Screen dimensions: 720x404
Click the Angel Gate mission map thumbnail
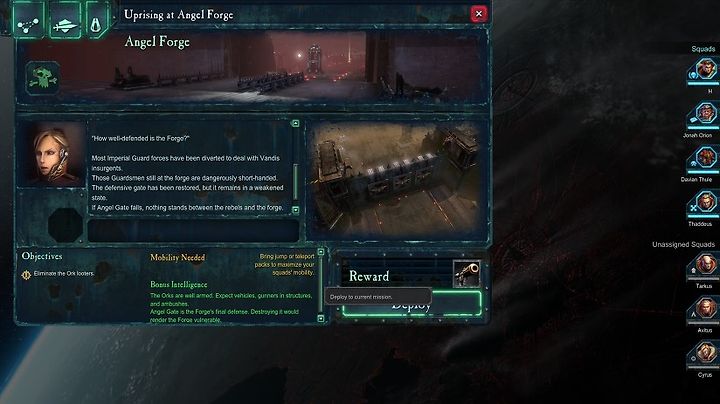(x=397, y=180)
